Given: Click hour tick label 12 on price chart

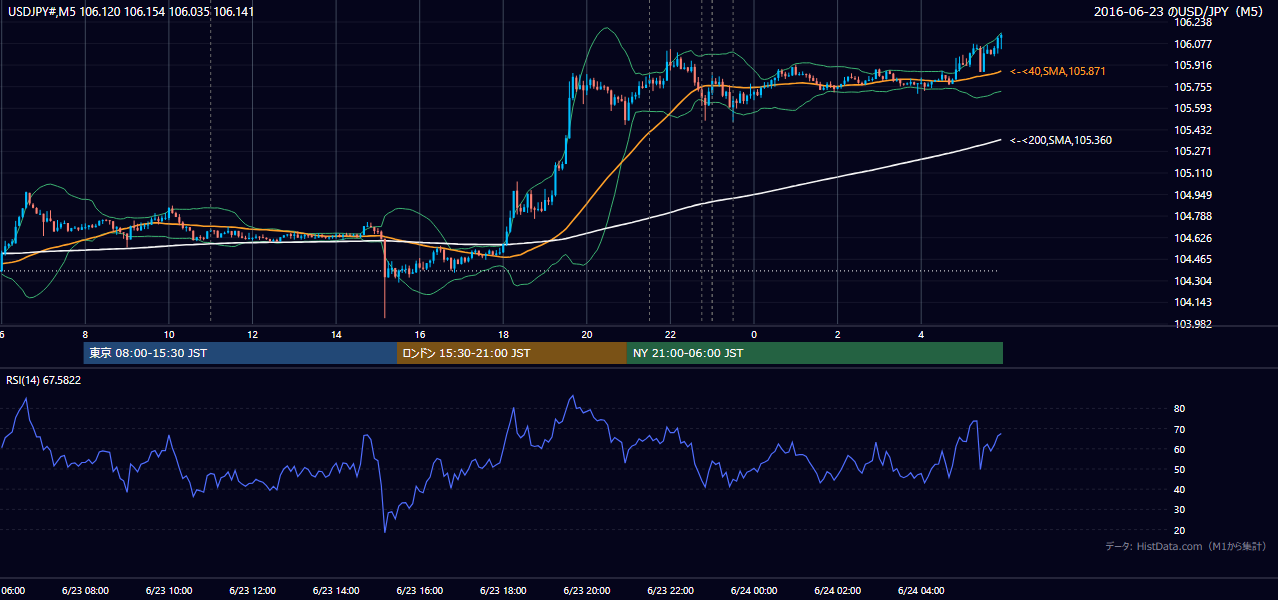Looking at the screenshot, I should pyautogui.click(x=252, y=335).
